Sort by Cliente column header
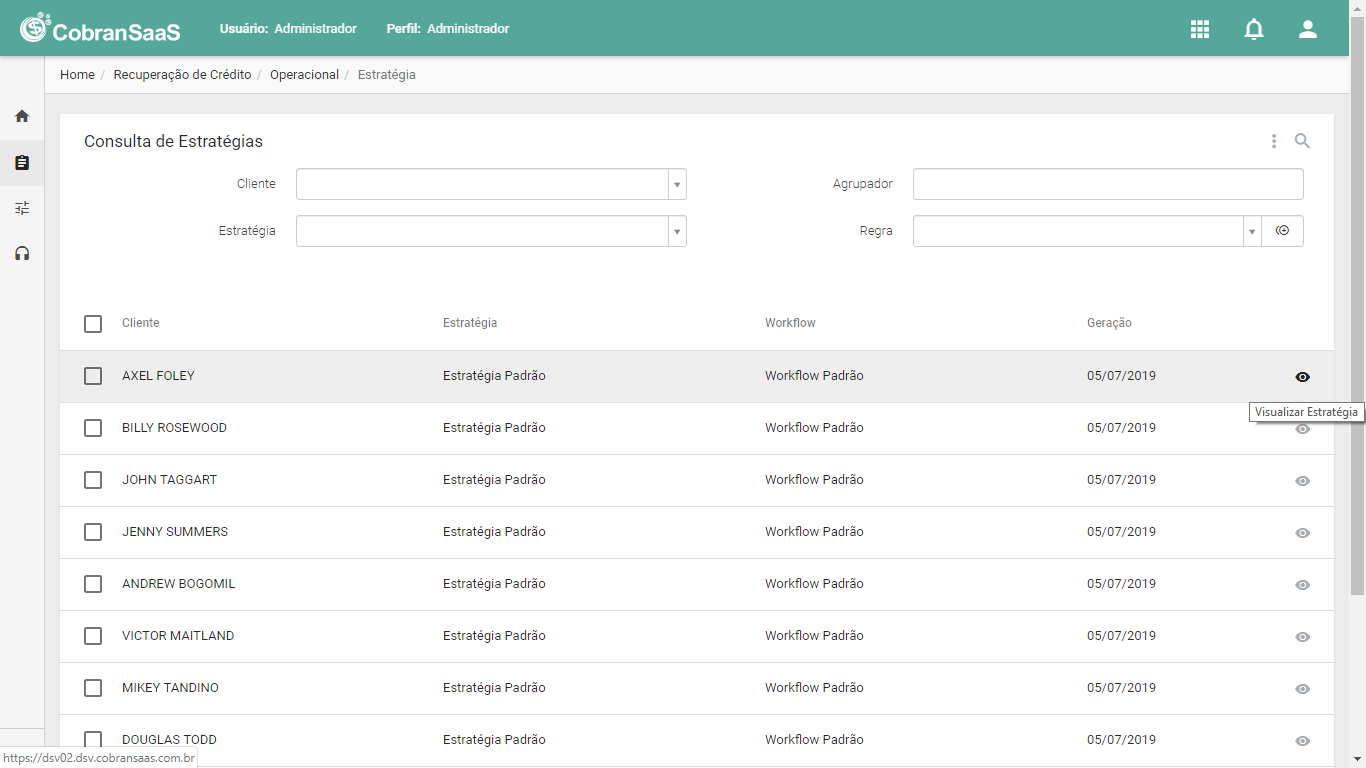This screenshot has height=768, width=1366. (140, 323)
